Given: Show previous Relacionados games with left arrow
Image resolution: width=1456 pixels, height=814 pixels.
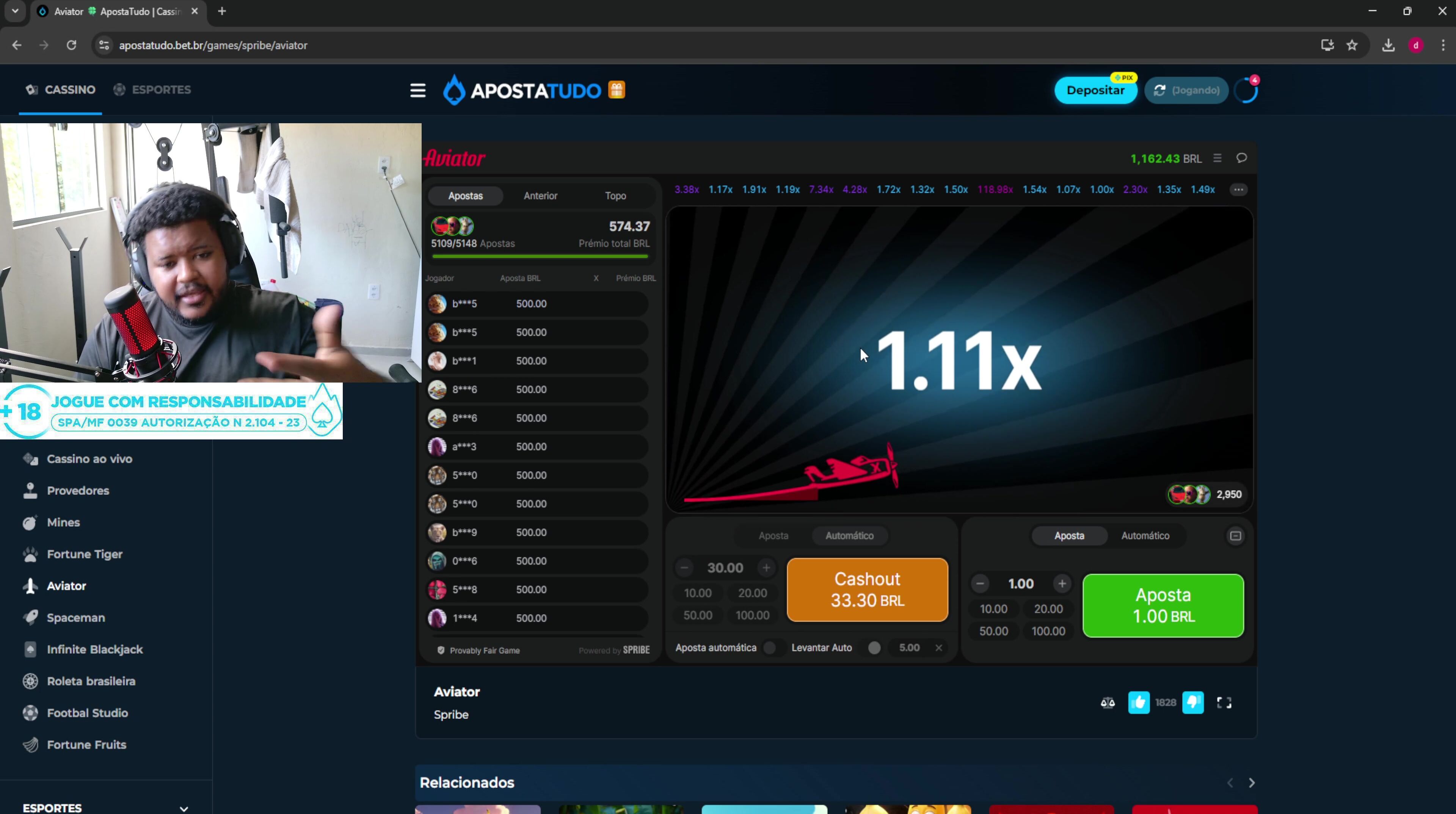Looking at the screenshot, I should coord(1230,783).
